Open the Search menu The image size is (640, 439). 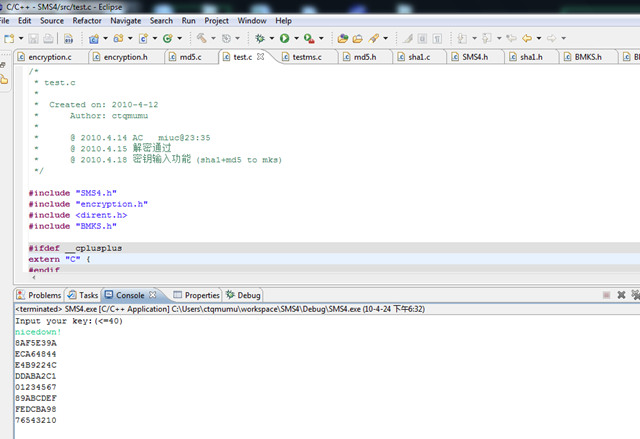161,21
